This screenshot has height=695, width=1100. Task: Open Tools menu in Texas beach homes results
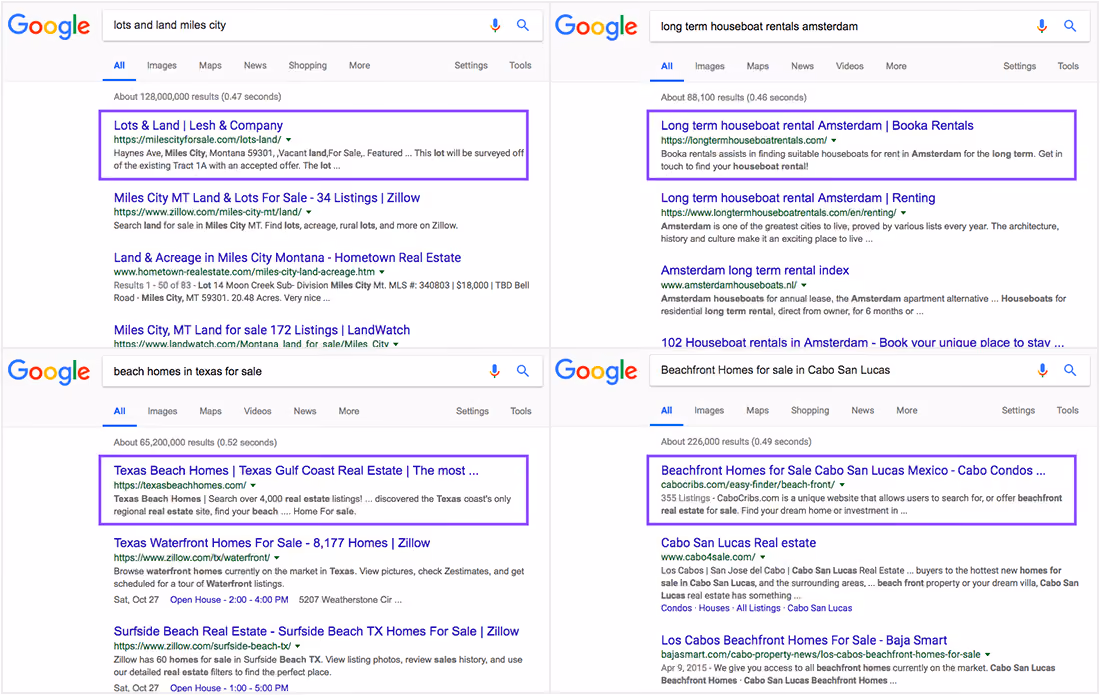[521, 411]
